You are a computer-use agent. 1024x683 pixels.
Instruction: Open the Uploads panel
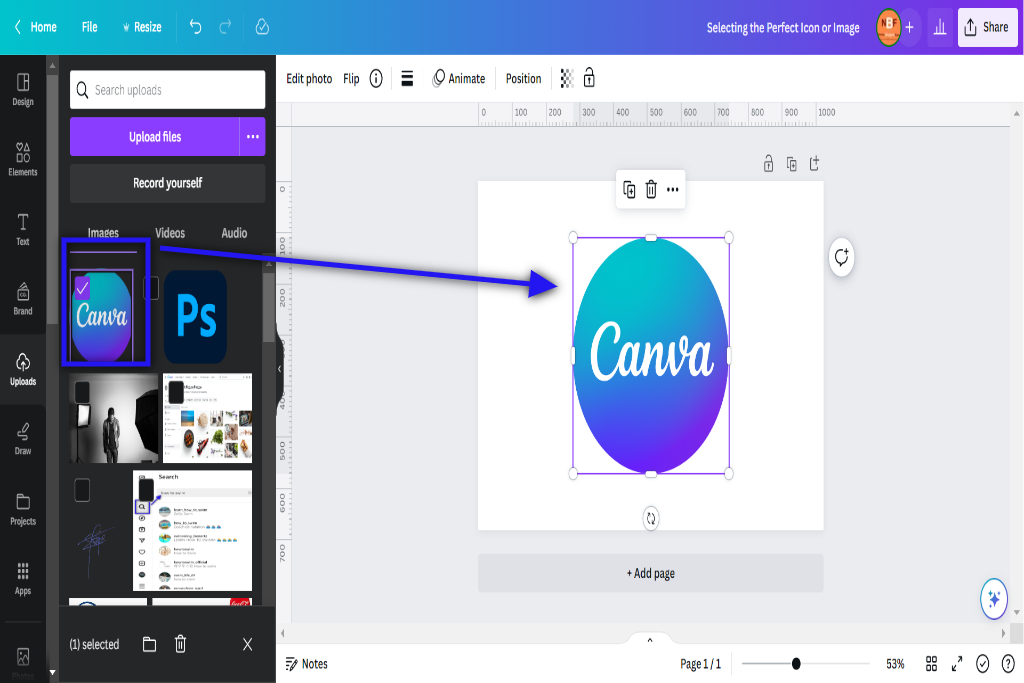23,369
